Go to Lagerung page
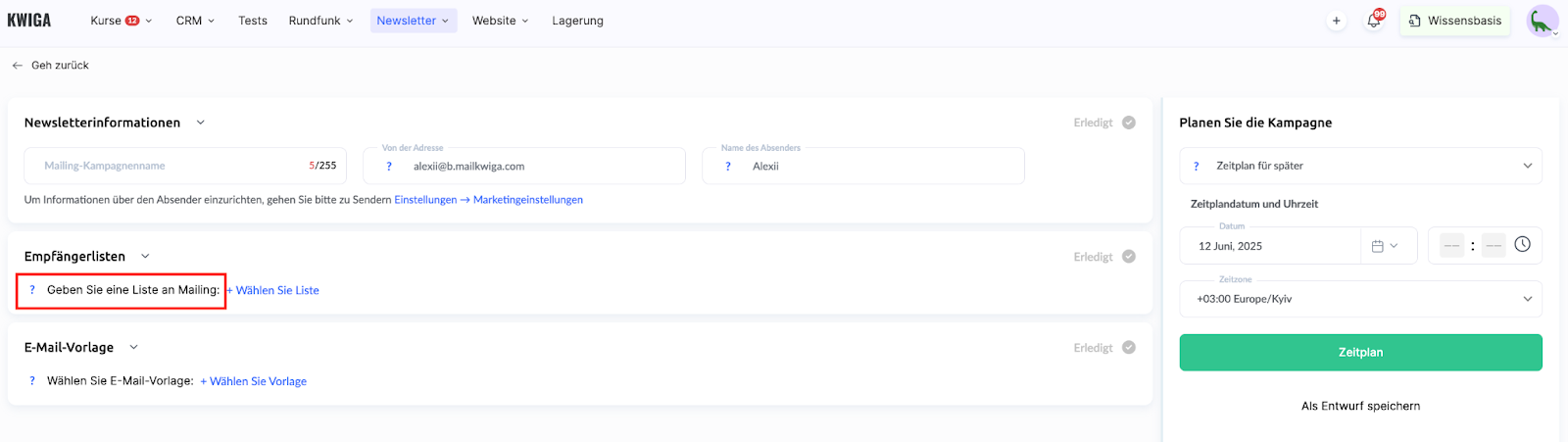Viewport: 1568px width, 442px height. 577,21
